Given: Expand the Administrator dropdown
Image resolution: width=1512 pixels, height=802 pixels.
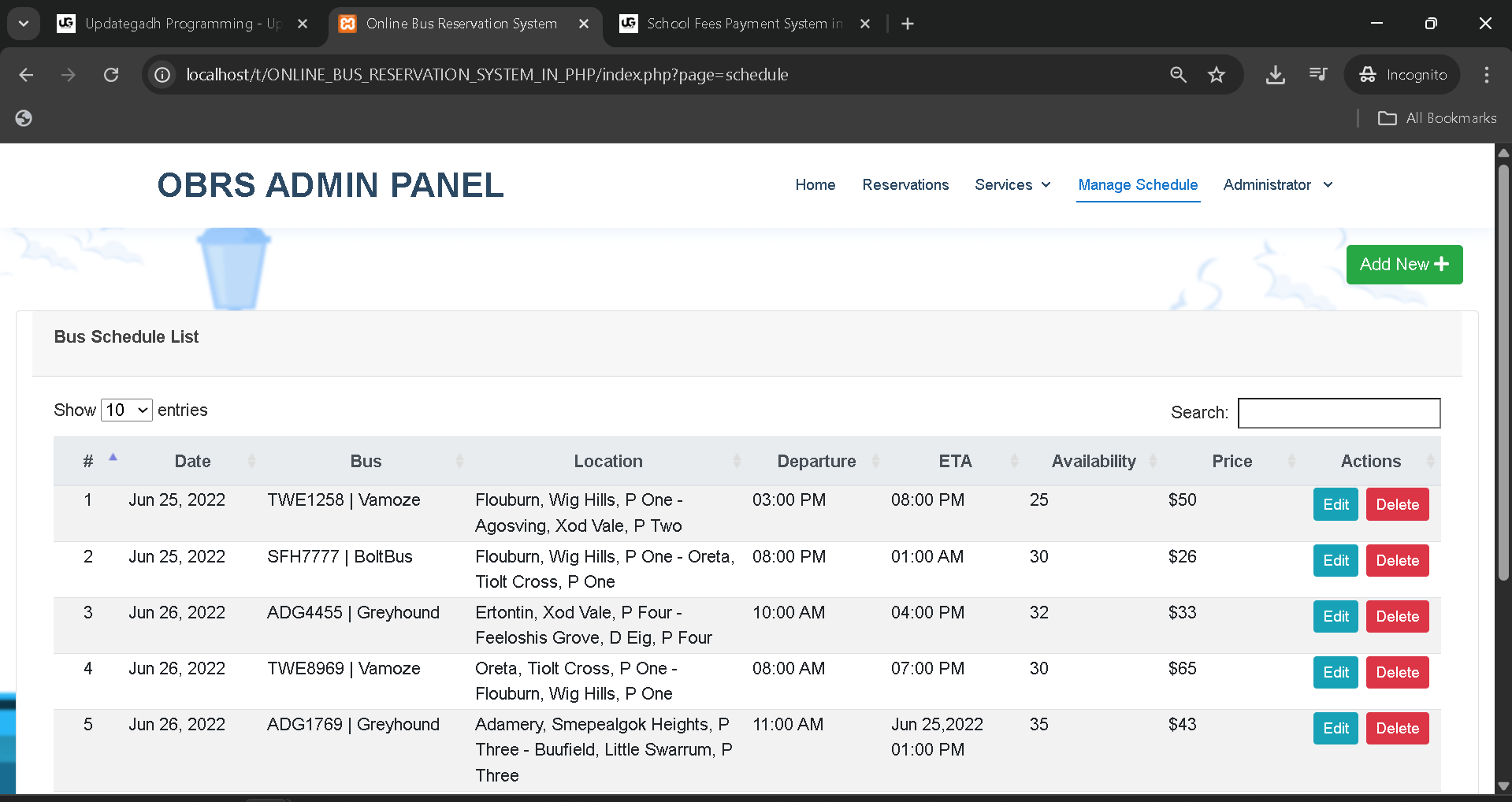Looking at the screenshot, I should click(x=1276, y=184).
